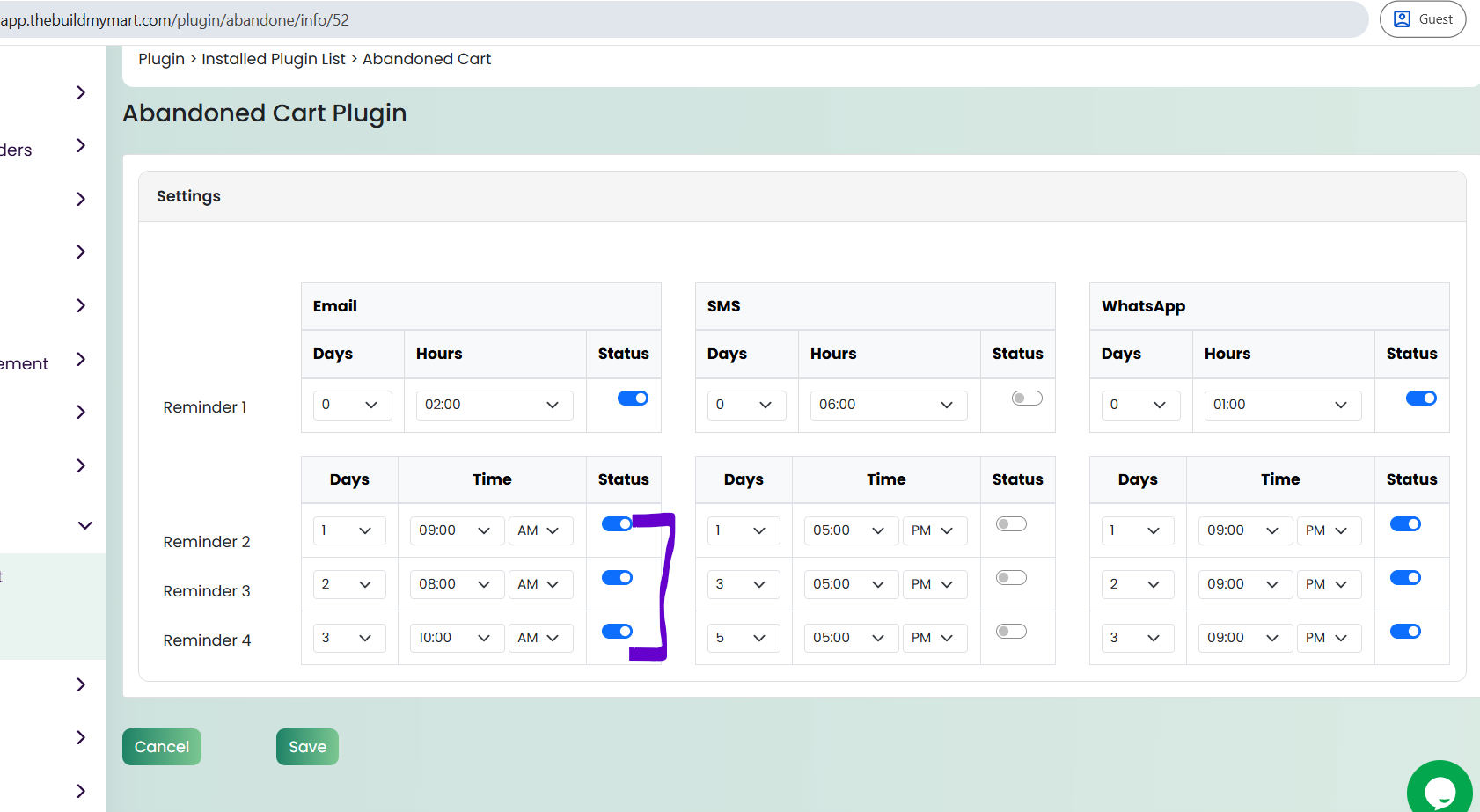Toggle Email Reminder 3 status off
Image resolution: width=1480 pixels, height=812 pixels.
(x=617, y=578)
